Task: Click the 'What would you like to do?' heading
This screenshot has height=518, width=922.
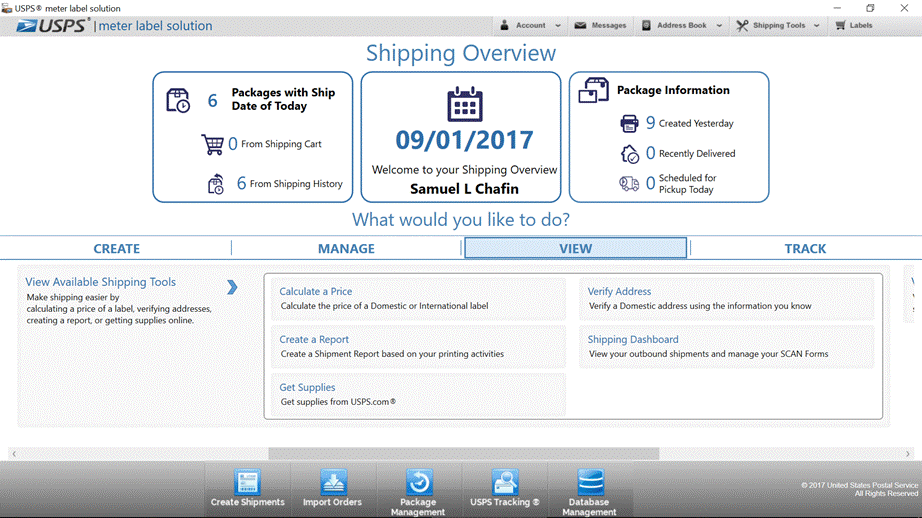Action: pos(461,219)
